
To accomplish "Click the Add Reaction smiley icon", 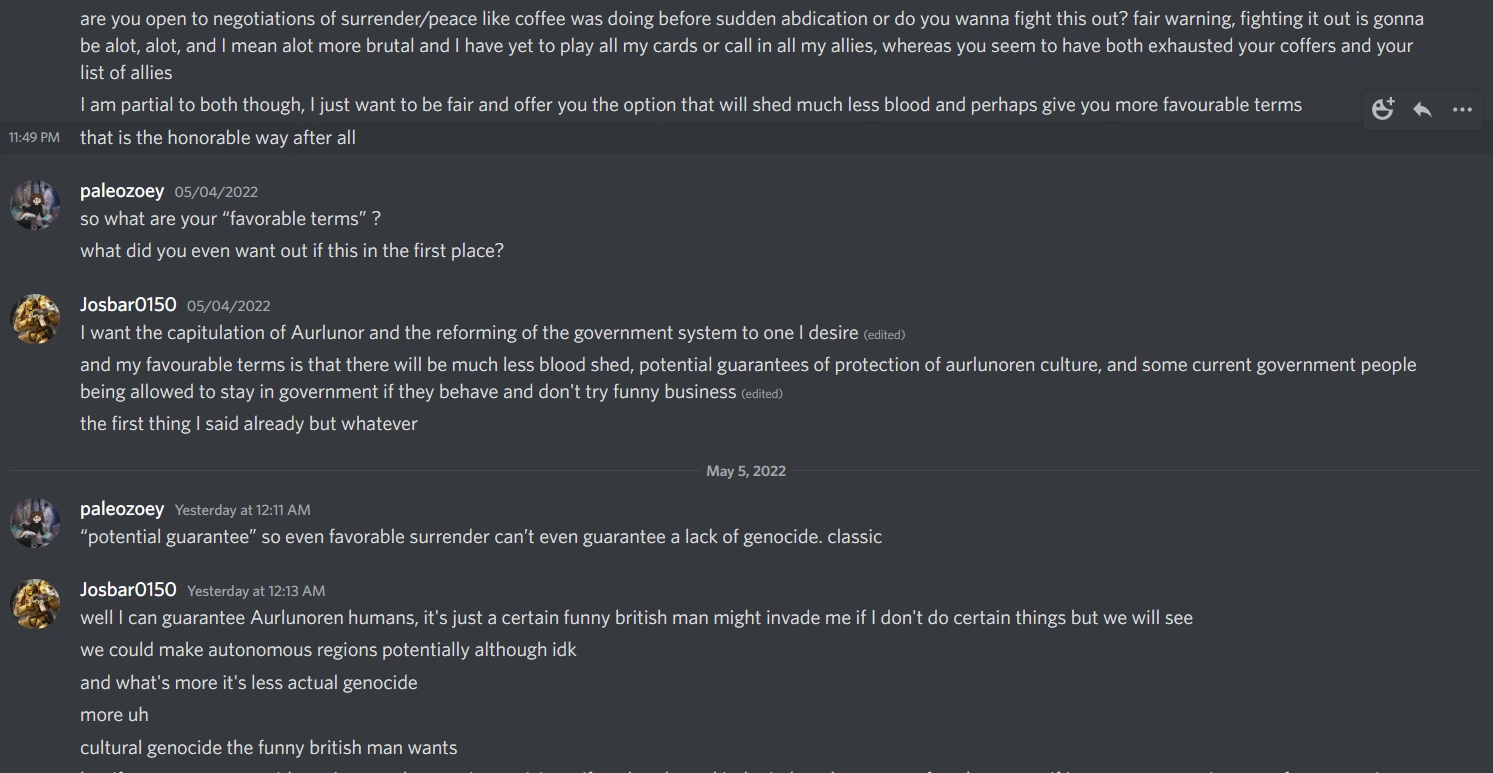I will pyautogui.click(x=1383, y=110).
